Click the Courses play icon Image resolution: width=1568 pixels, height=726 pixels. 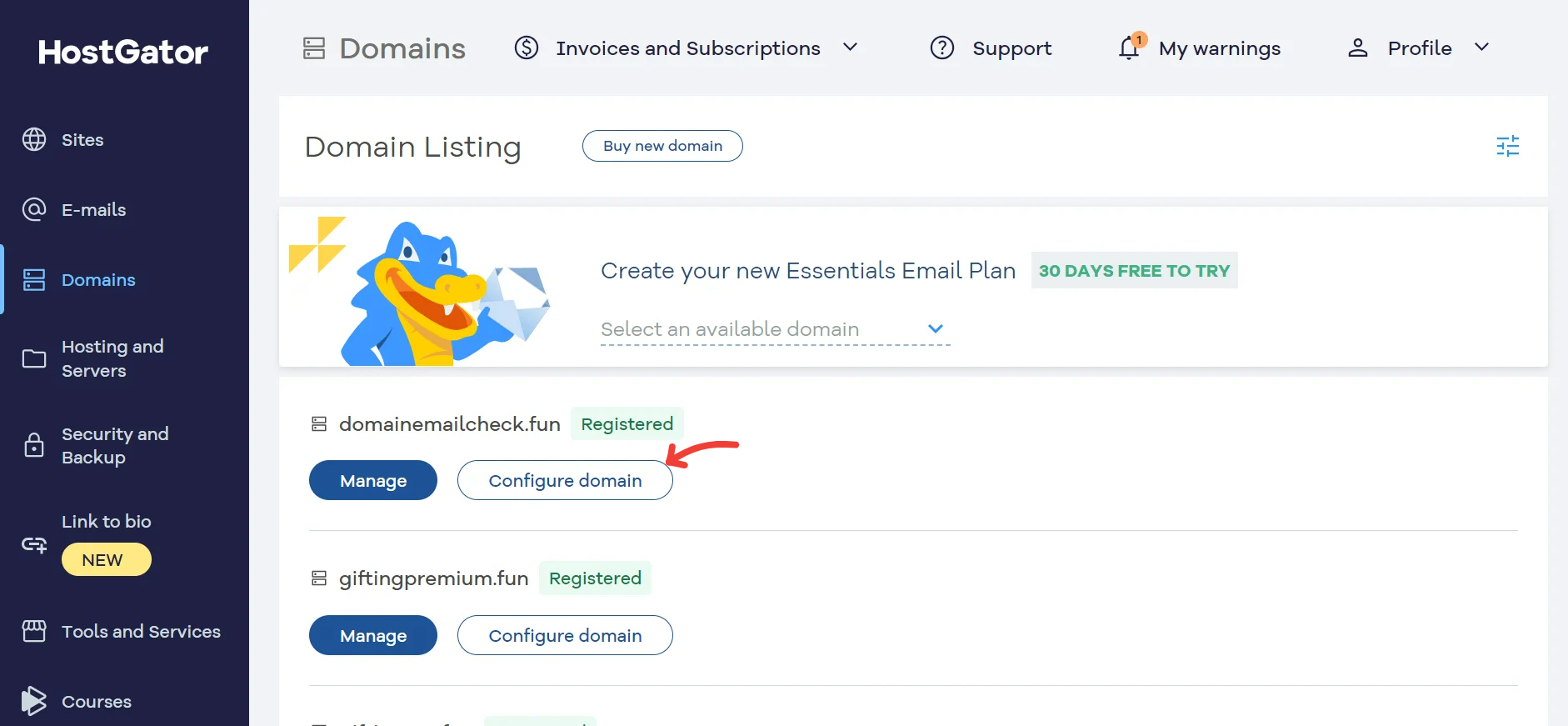point(34,701)
